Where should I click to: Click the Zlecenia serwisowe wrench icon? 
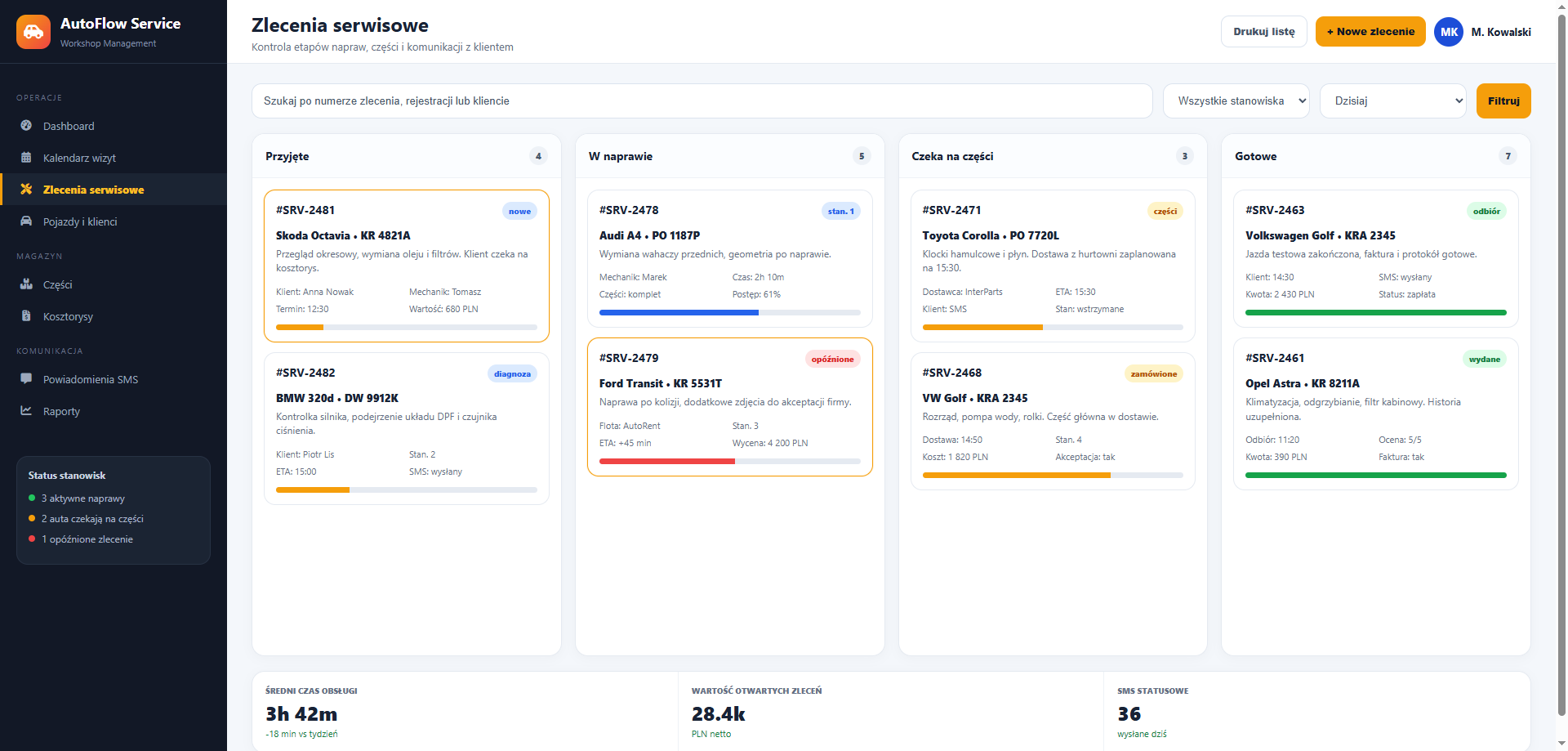26,190
